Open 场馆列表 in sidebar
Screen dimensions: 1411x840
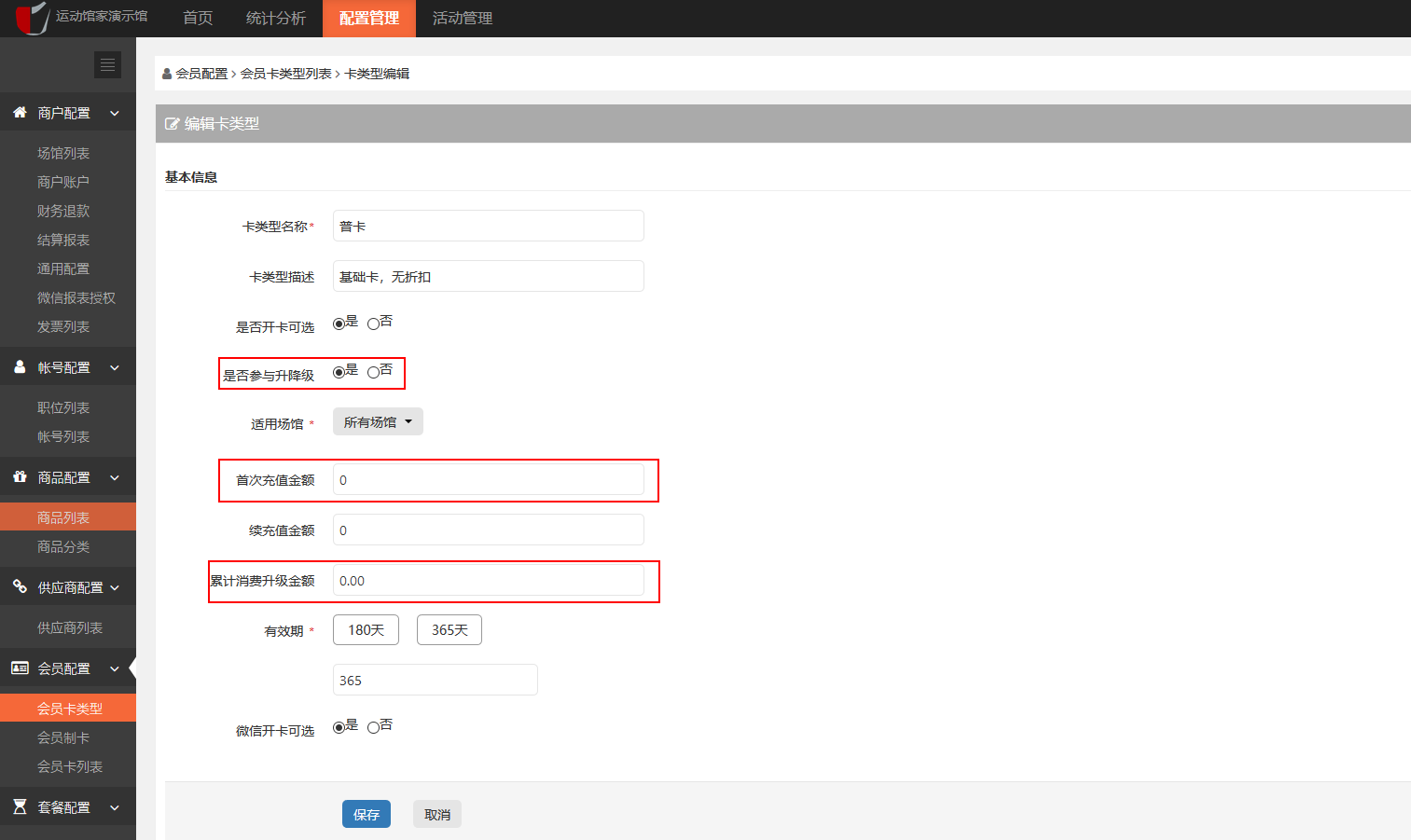pyautogui.click(x=63, y=153)
